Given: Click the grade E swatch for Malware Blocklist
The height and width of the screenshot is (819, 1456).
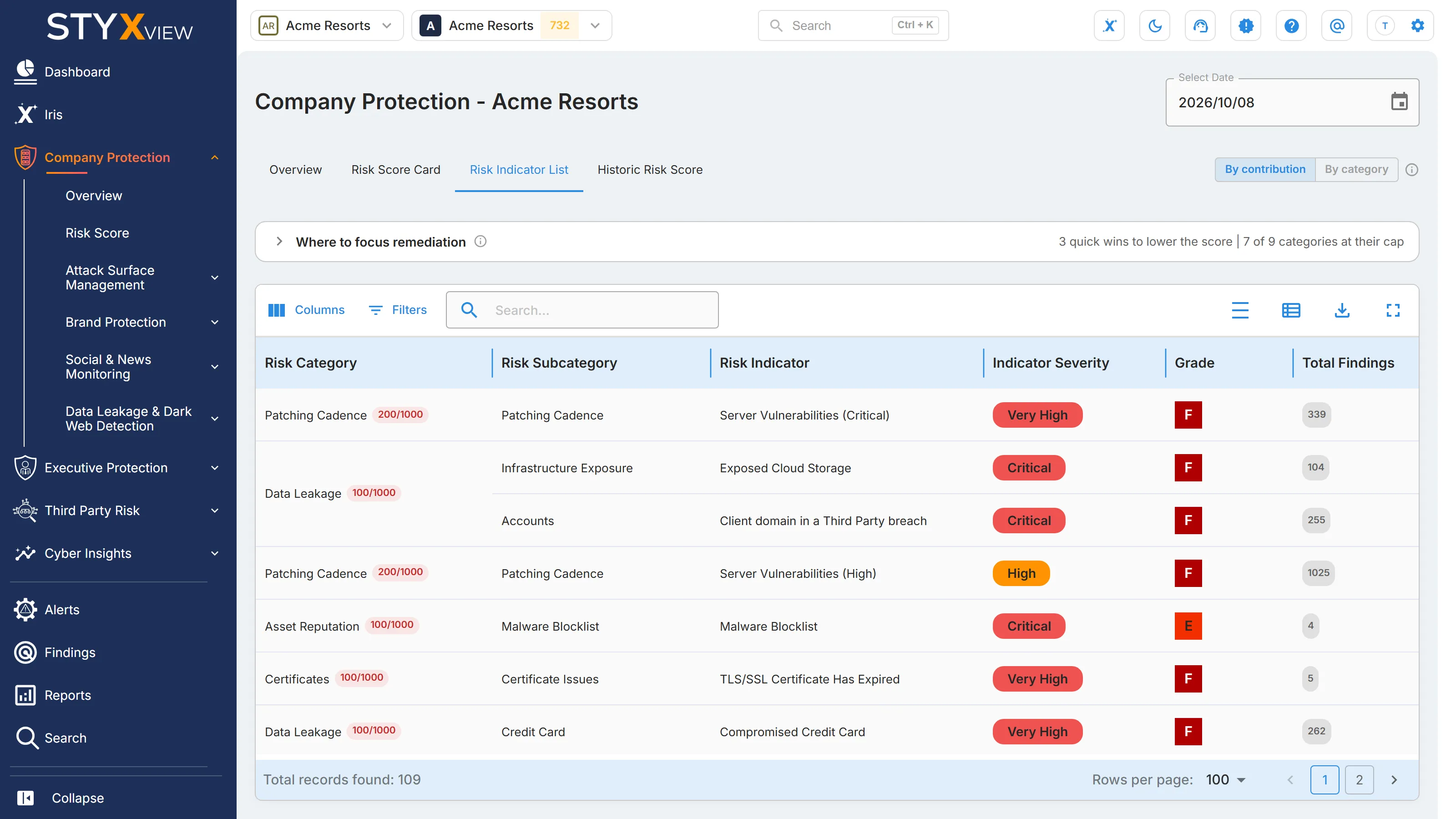Looking at the screenshot, I should click(1188, 626).
